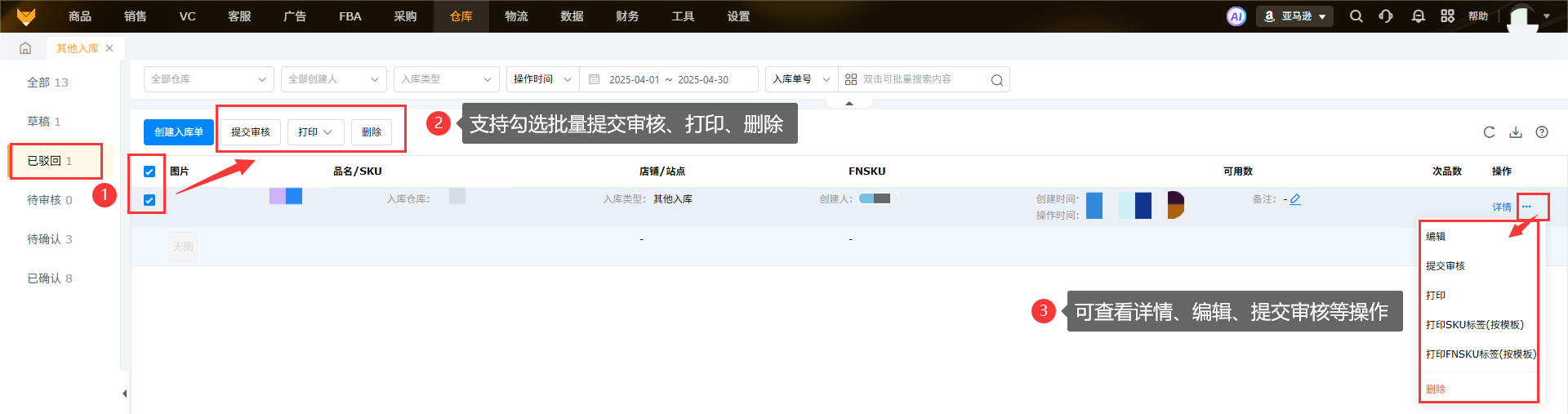Image resolution: width=1568 pixels, height=414 pixels.
Task: Select the 全部 13 status filter
Action: [48, 82]
